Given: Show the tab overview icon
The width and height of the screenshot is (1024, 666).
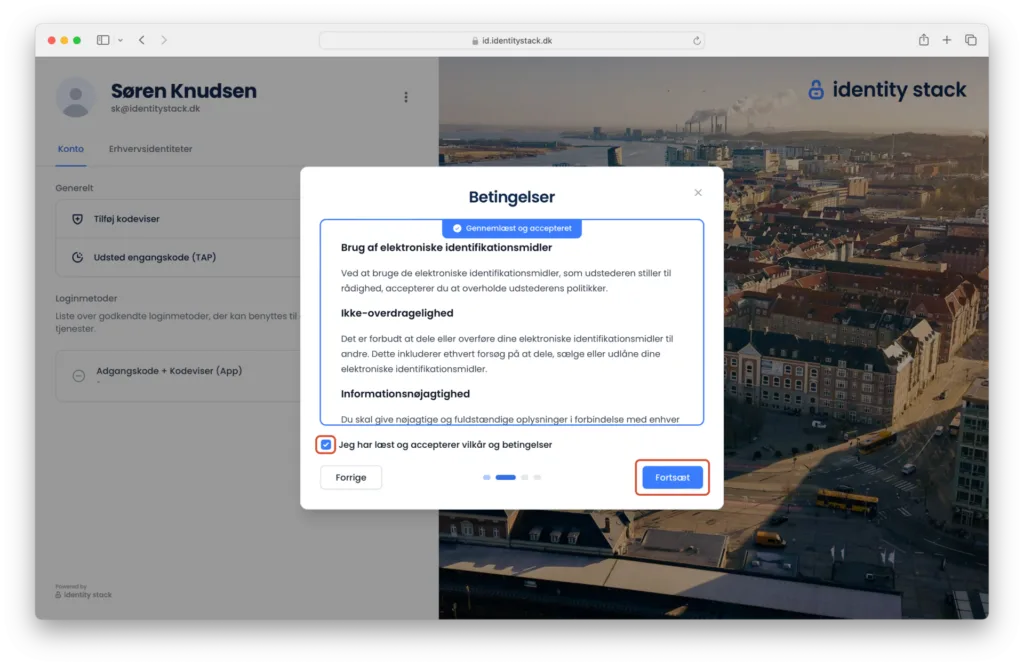Looking at the screenshot, I should pyautogui.click(x=970, y=40).
